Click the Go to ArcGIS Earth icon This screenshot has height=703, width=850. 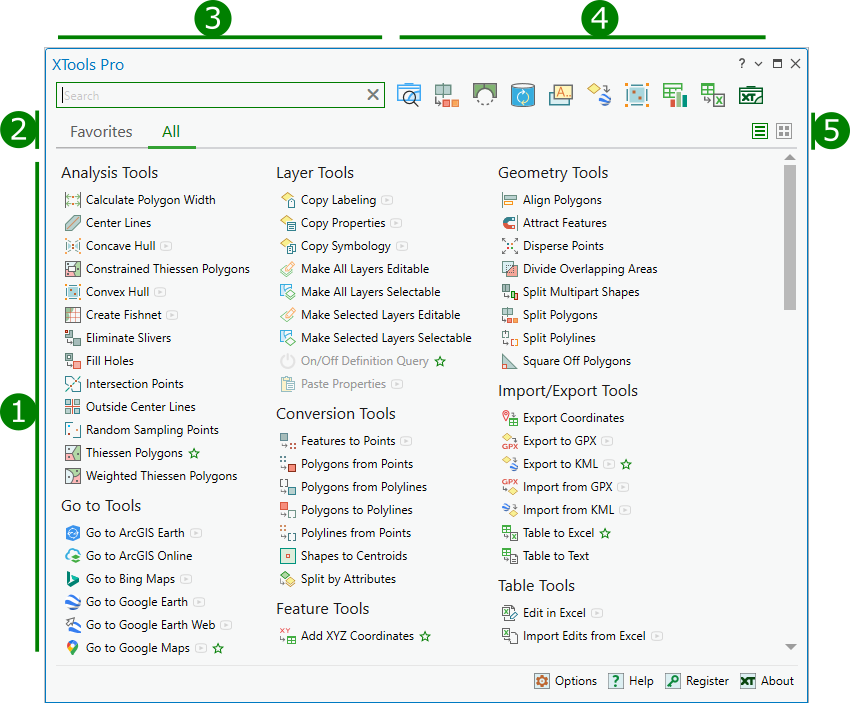73,533
